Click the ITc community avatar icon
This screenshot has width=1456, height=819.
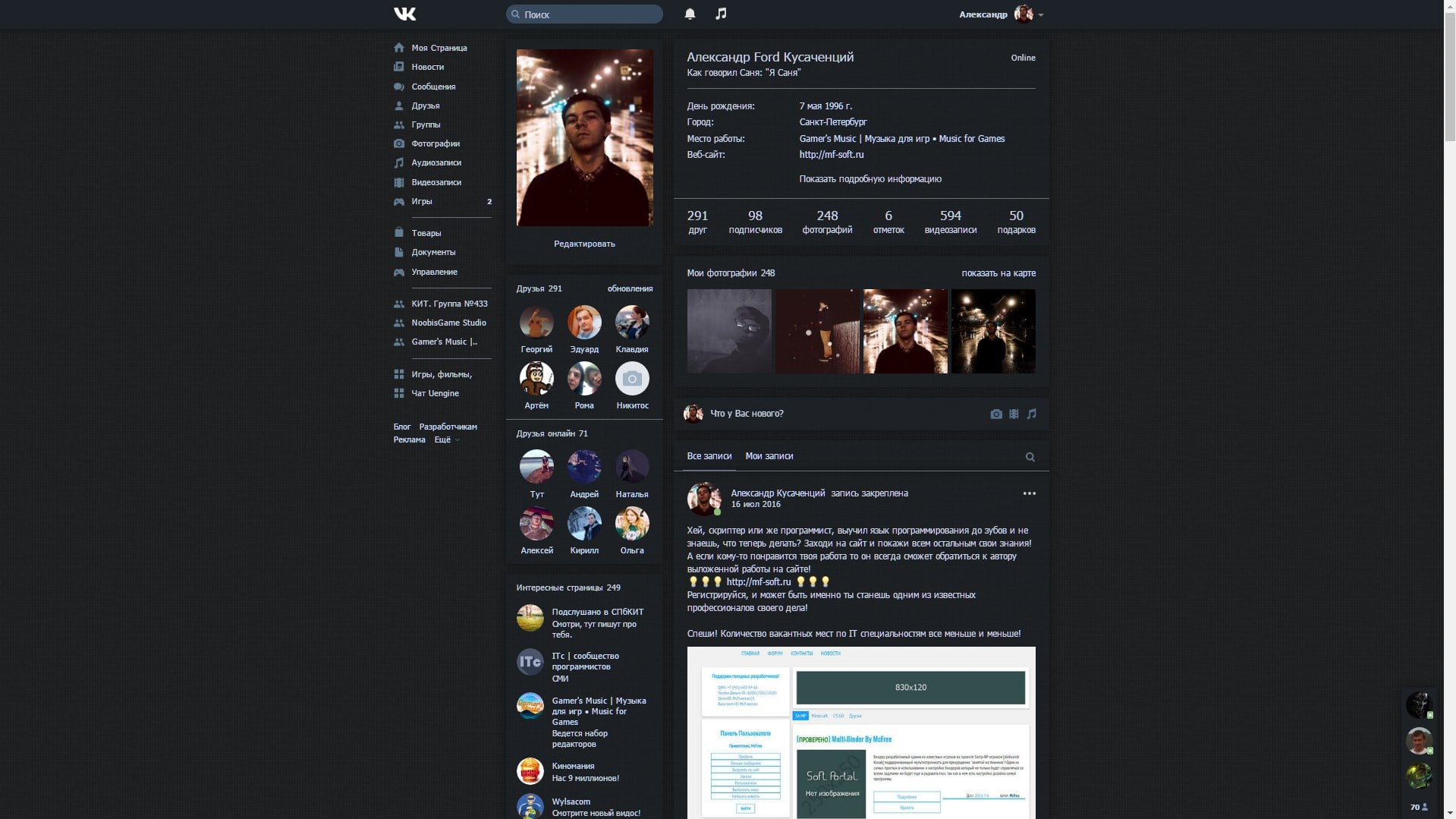[x=530, y=662]
